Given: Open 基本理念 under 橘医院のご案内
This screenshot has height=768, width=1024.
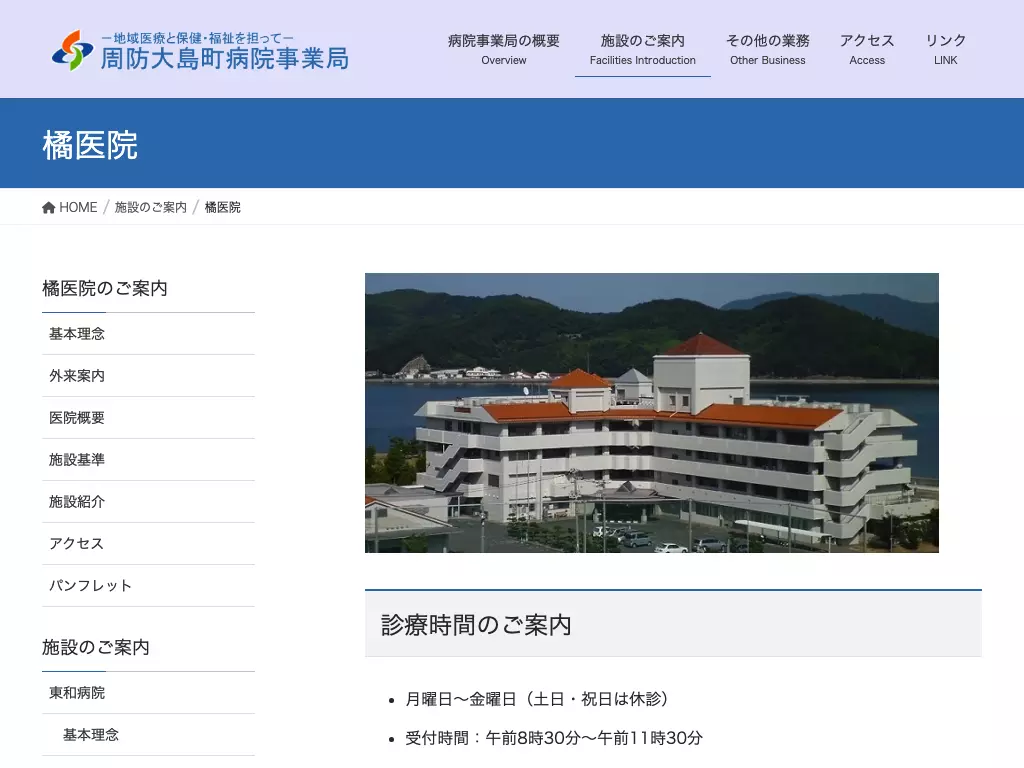Looking at the screenshot, I should (148, 334).
